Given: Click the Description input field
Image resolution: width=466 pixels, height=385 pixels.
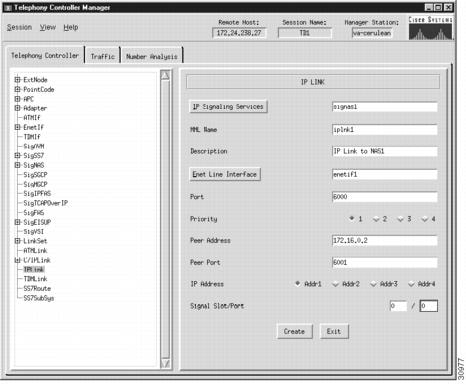Looking at the screenshot, I should (x=385, y=151).
